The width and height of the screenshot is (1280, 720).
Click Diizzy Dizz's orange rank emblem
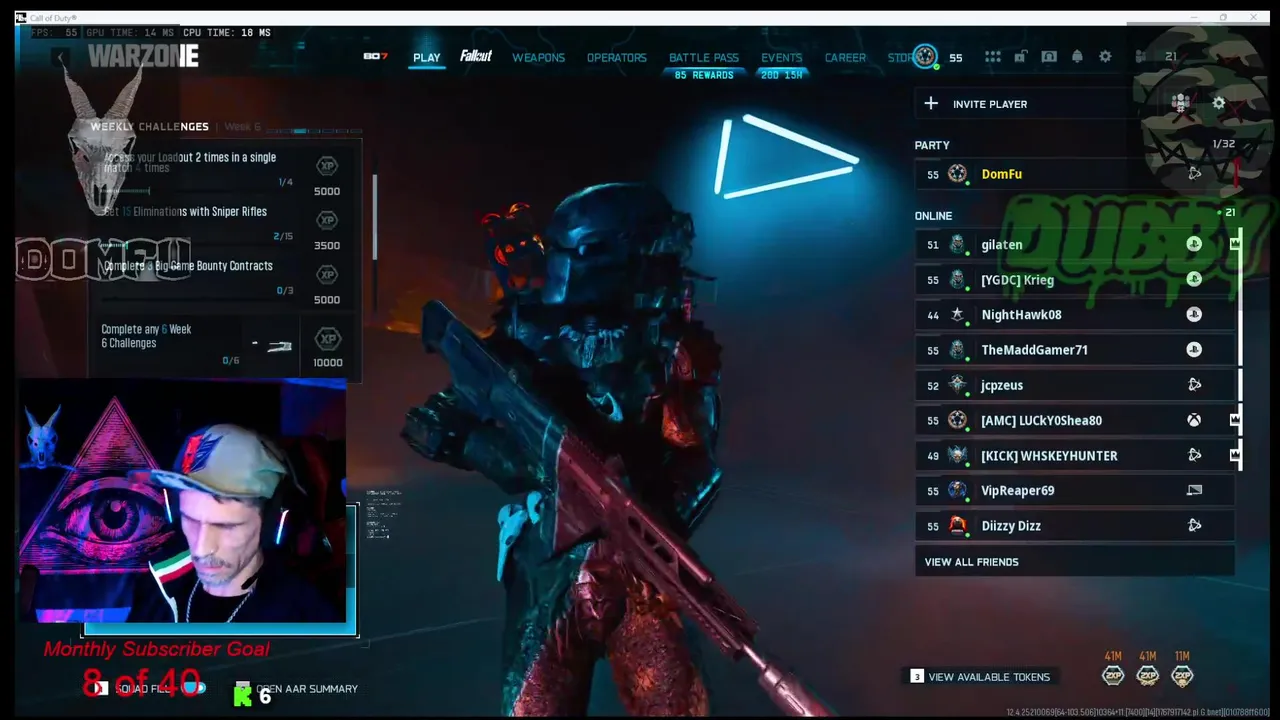(958, 525)
